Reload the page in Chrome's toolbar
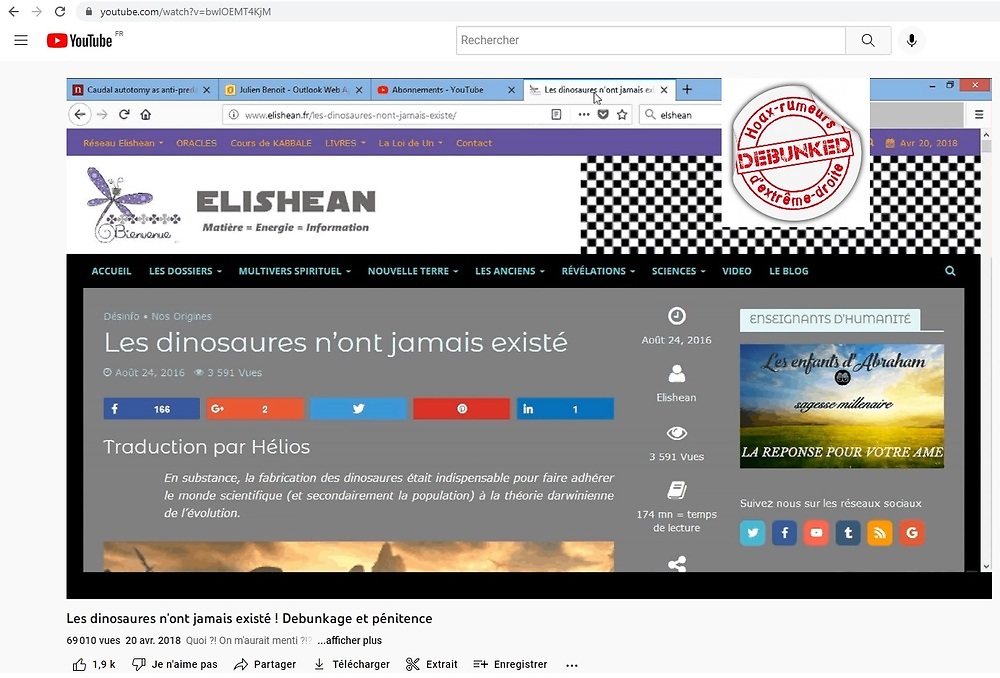This screenshot has height=678, width=1000. tap(60, 11)
